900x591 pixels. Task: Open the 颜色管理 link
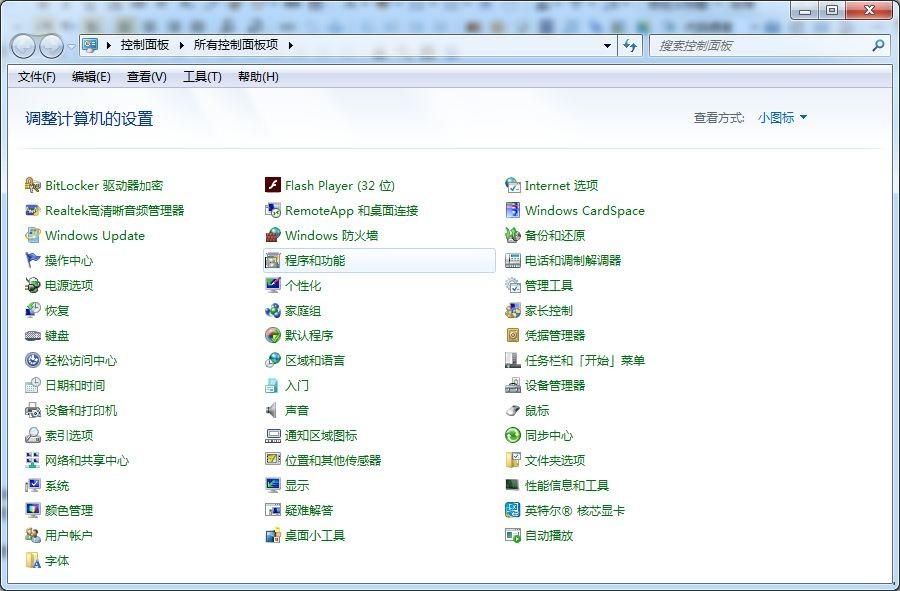click(69, 510)
